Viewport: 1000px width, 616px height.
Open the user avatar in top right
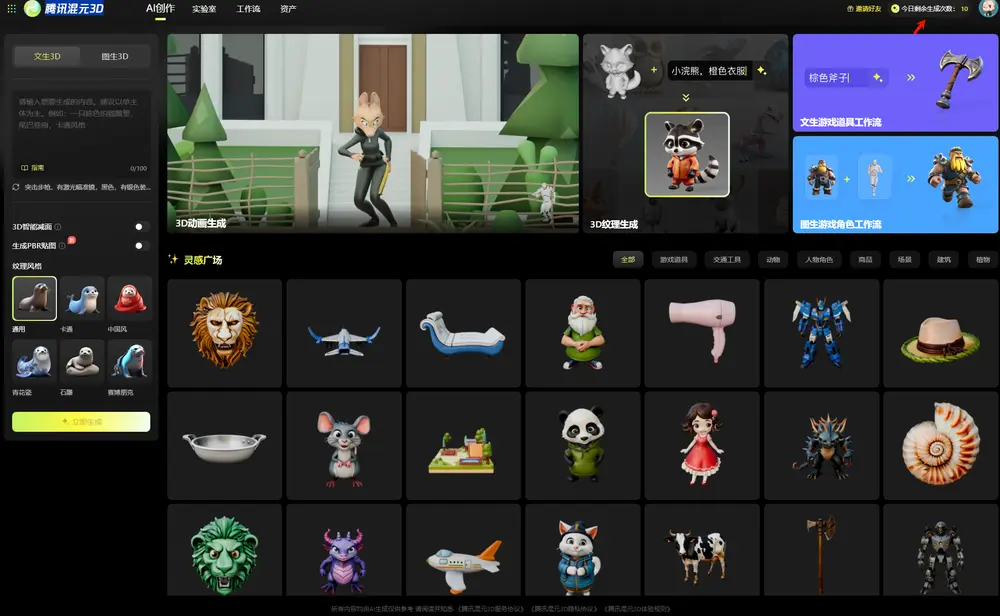point(987,9)
